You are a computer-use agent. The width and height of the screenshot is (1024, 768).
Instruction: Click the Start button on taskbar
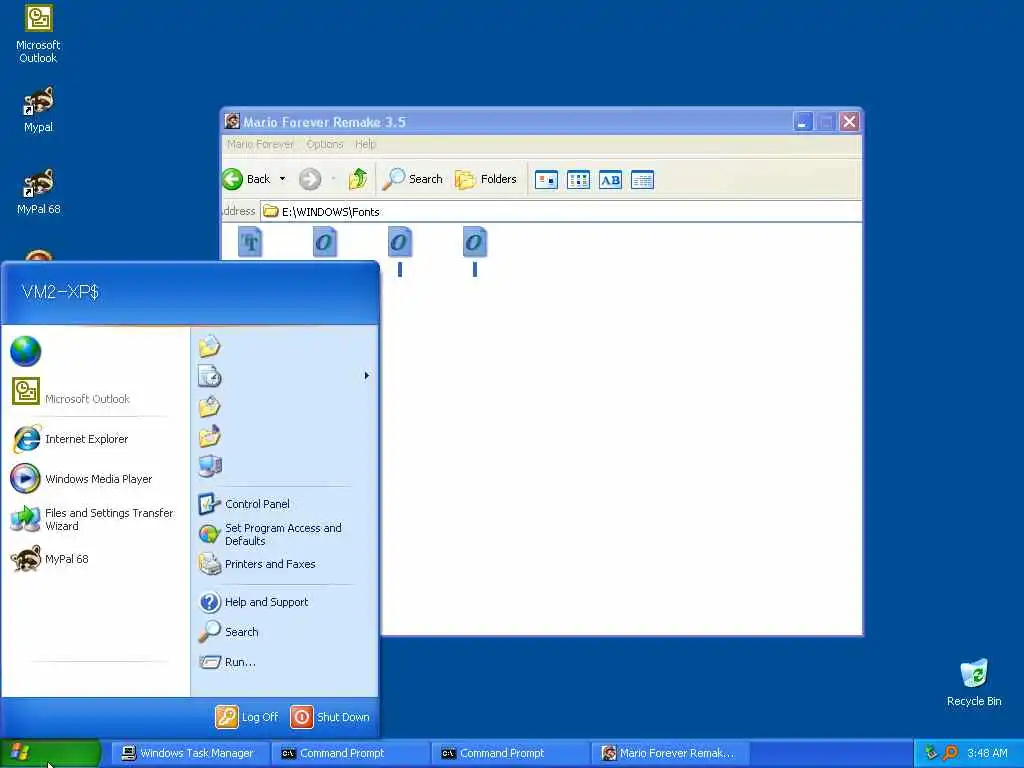50,753
